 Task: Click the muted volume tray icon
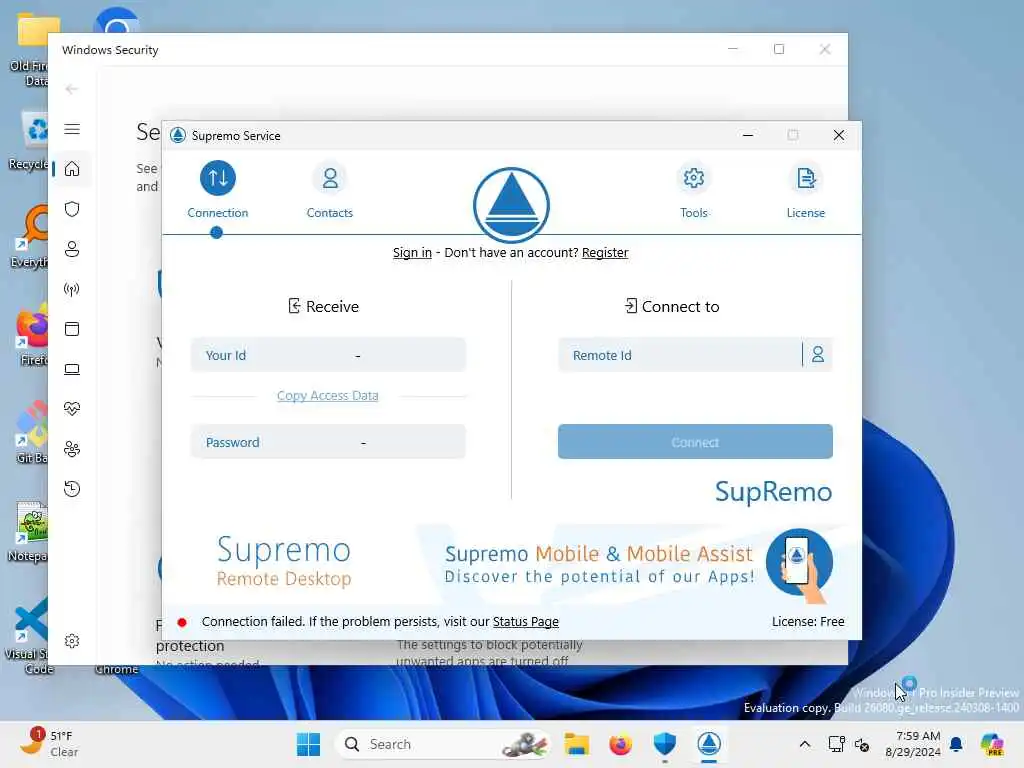coord(862,744)
